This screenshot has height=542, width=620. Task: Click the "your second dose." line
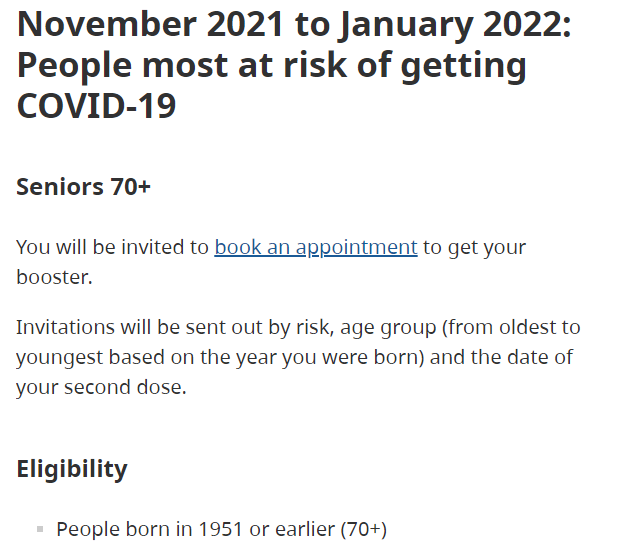tap(101, 387)
